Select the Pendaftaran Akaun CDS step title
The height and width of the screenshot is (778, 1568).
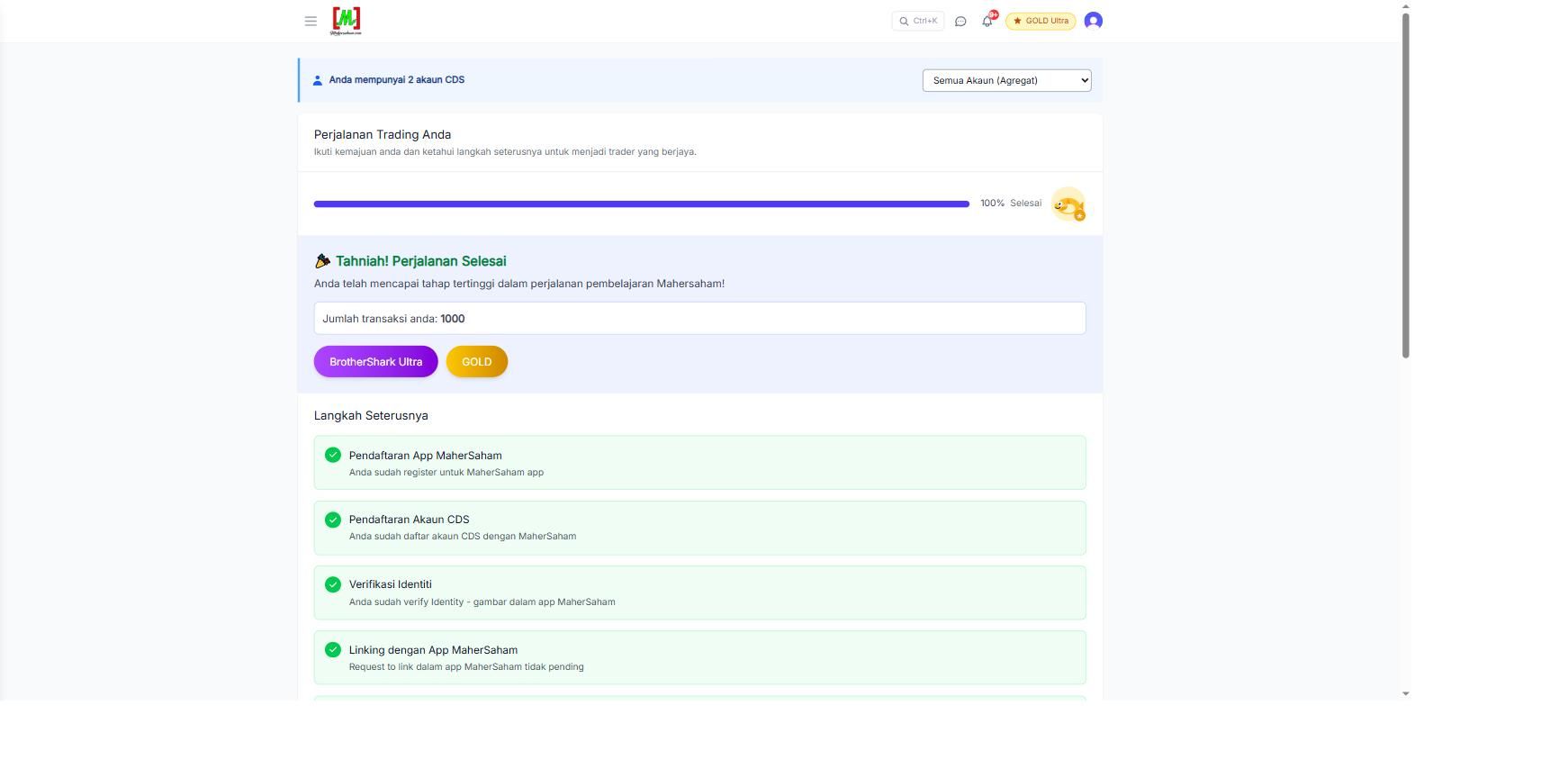point(410,520)
